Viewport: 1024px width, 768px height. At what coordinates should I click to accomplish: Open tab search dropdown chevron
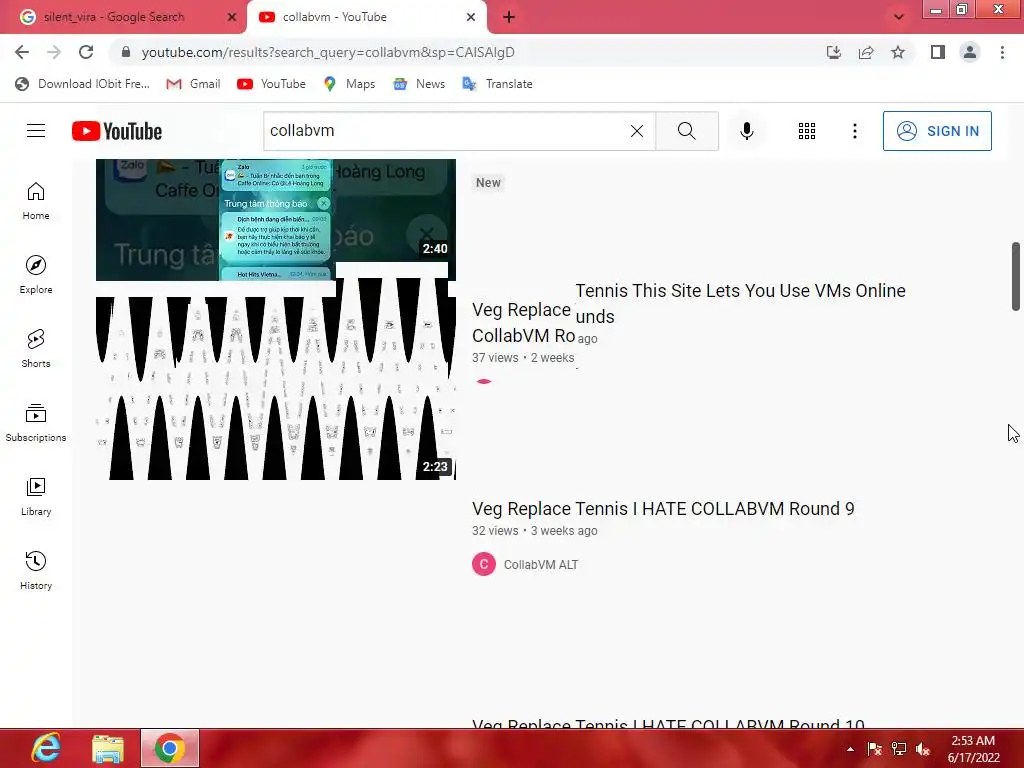(899, 17)
